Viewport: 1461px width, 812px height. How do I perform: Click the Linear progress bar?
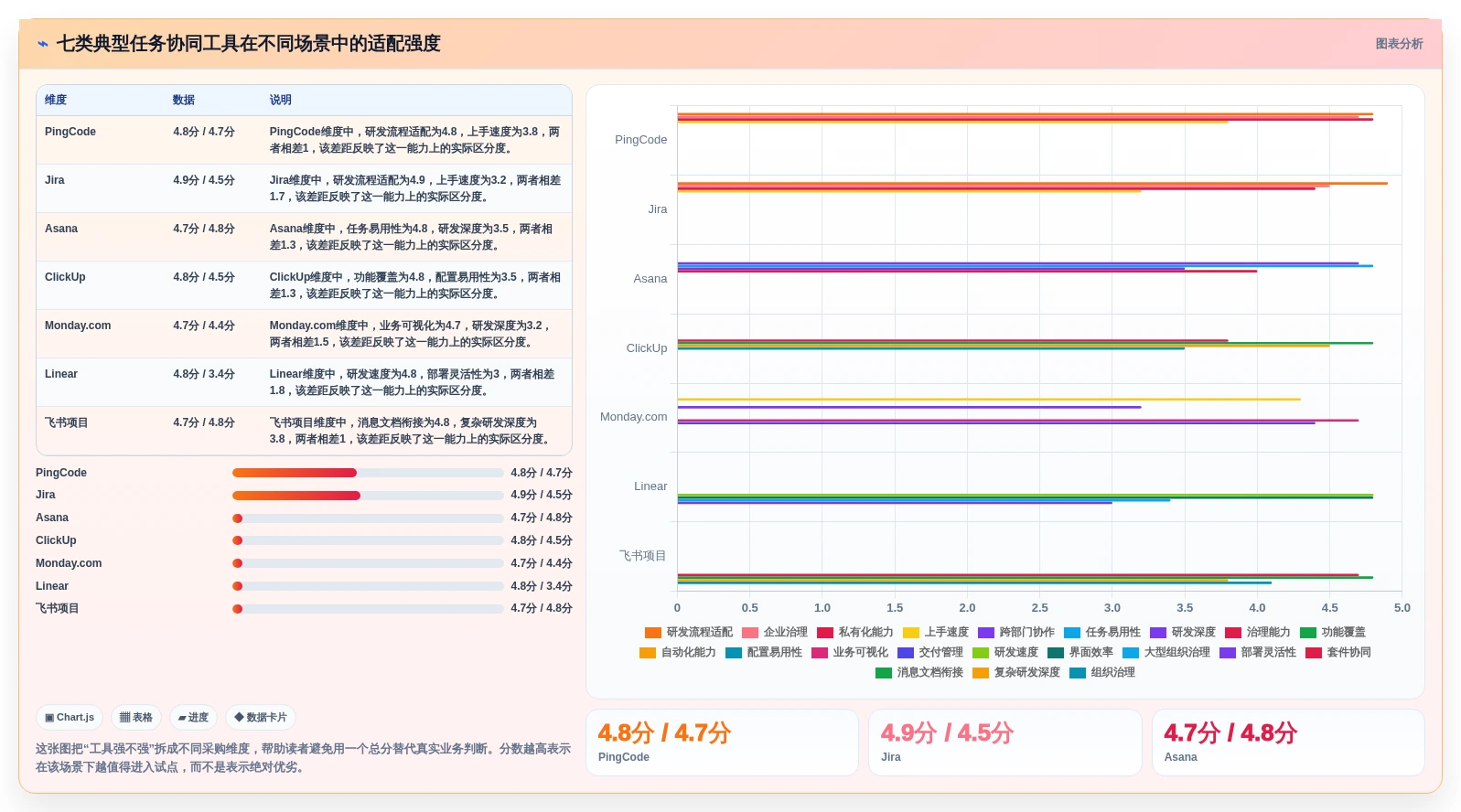(x=368, y=586)
